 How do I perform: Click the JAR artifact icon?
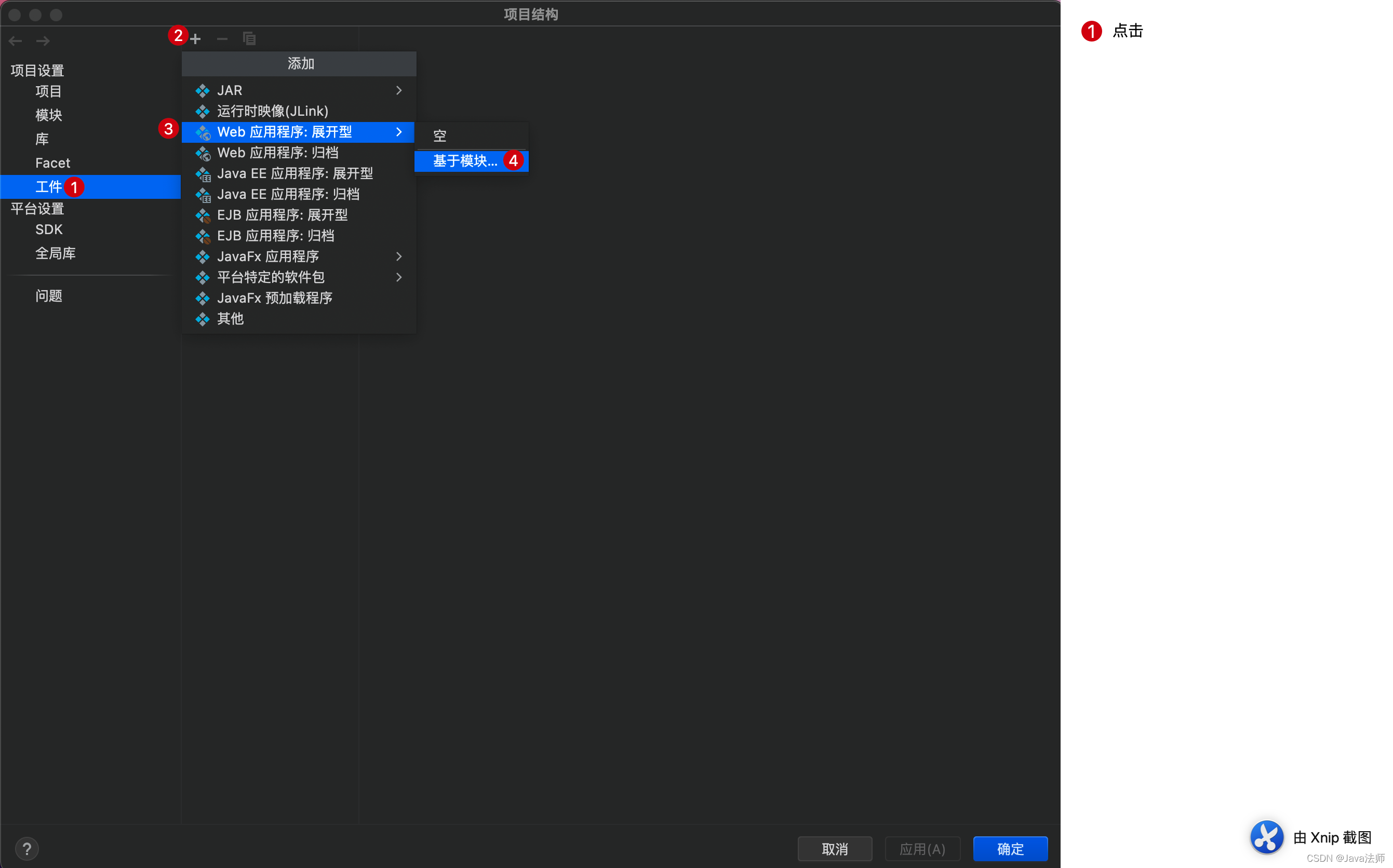[203, 91]
